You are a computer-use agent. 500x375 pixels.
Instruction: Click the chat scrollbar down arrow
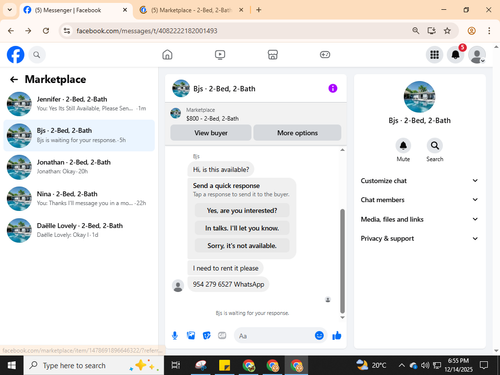342,317
